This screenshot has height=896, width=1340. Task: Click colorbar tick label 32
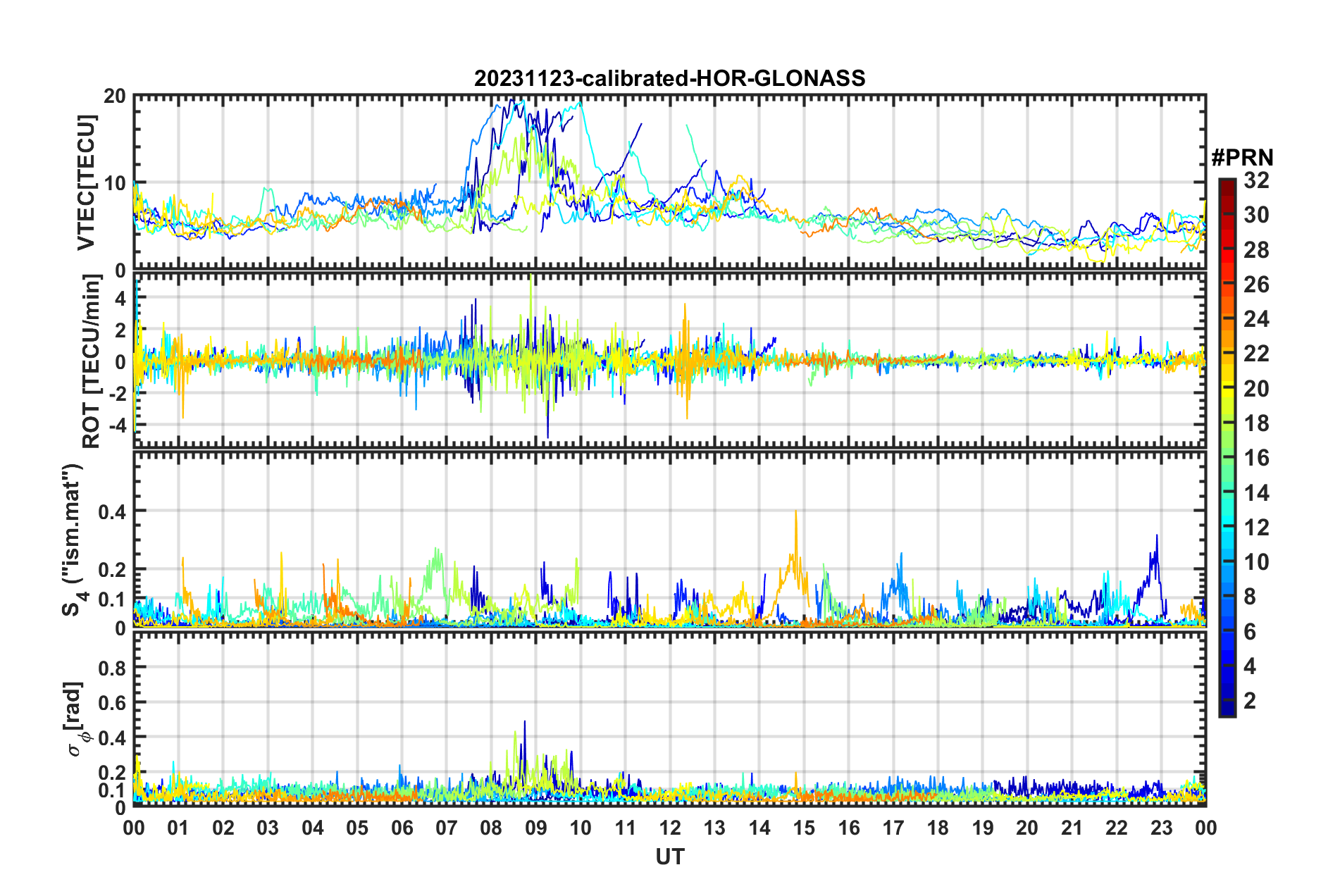coord(1256,180)
